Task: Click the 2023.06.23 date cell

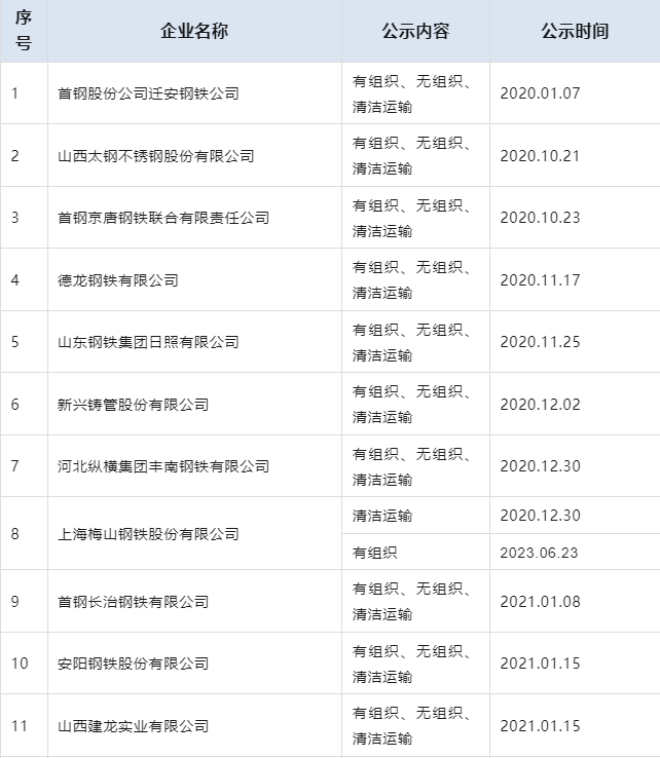Action: coord(540,552)
